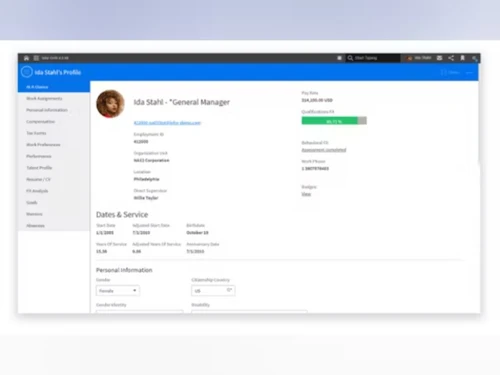Click the Personal Information section heading

(x=124, y=270)
